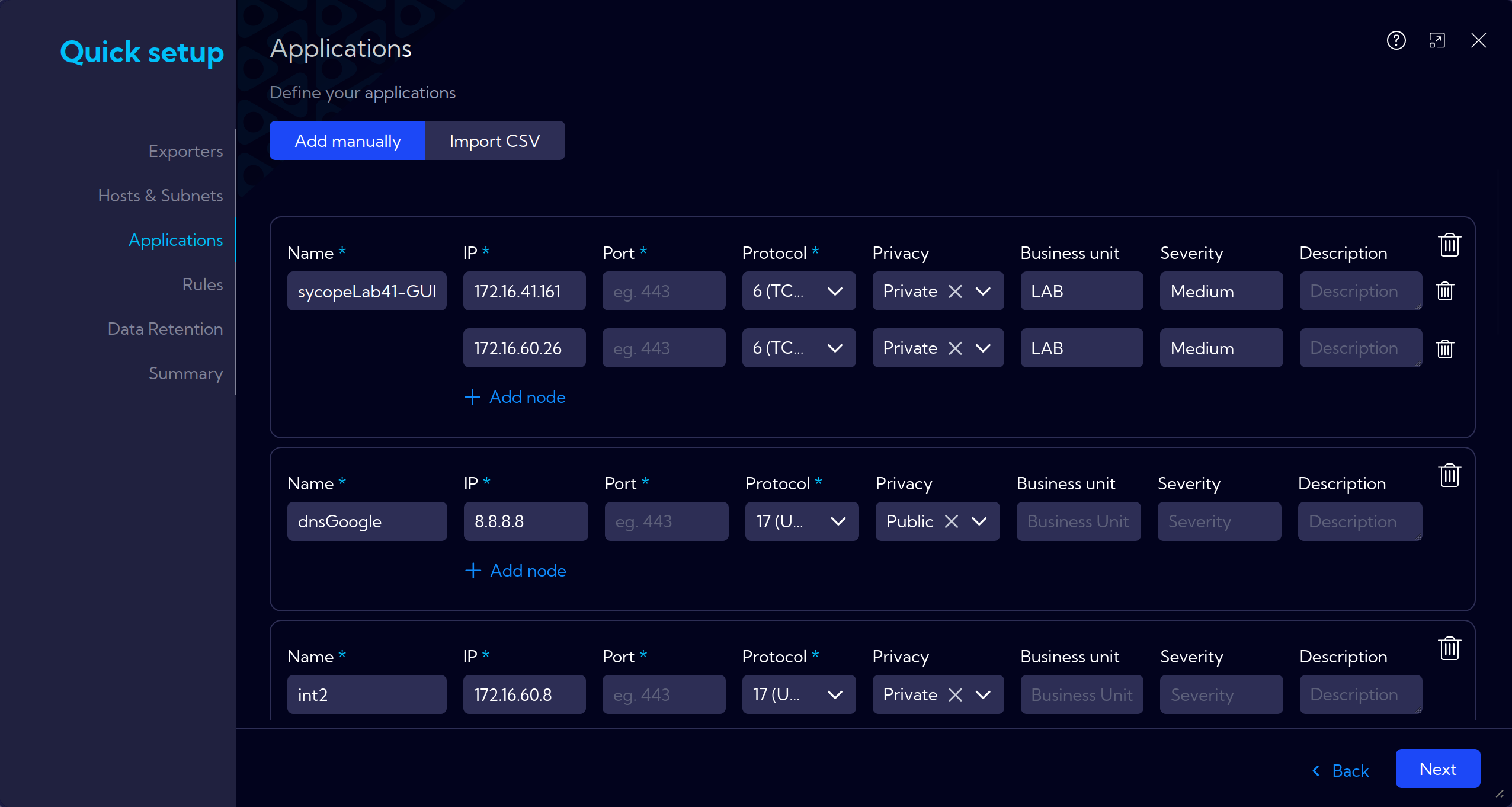Open the 17 (U... protocol dropdown for dnsGoogle
1512x807 pixels.
[802, 521]
